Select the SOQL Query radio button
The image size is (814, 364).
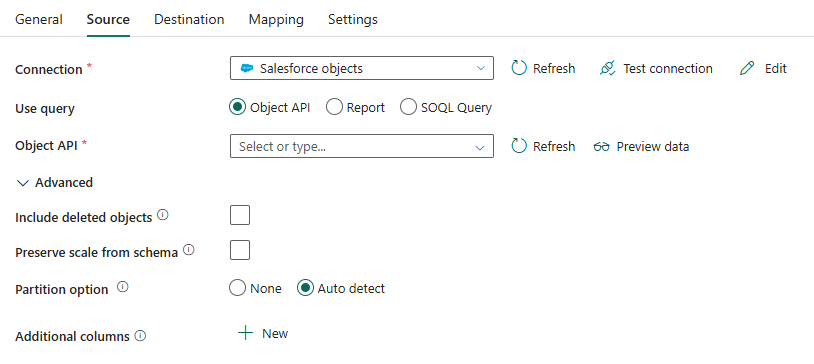click(x=409, y=107)
